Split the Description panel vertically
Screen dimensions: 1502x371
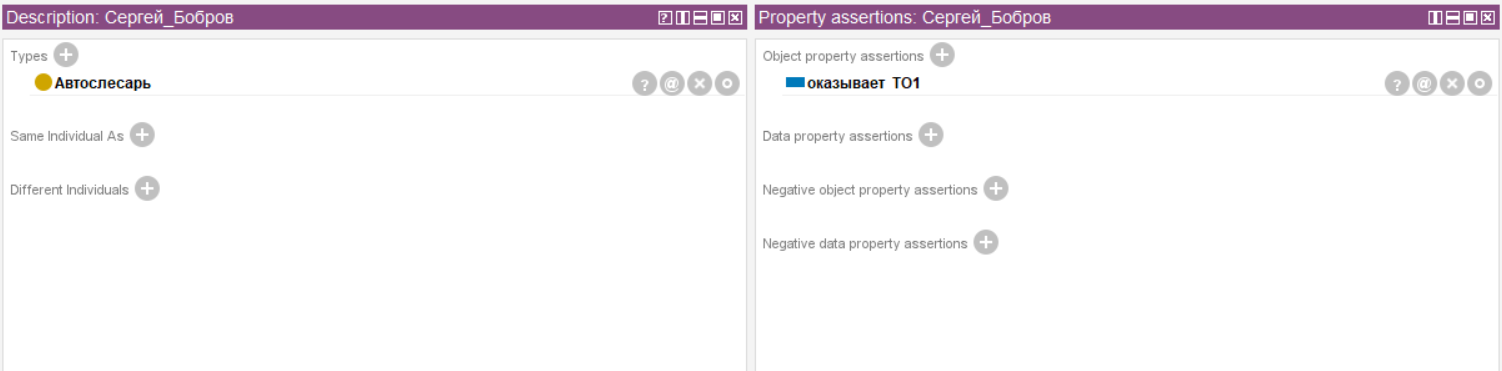pos(682,18)
